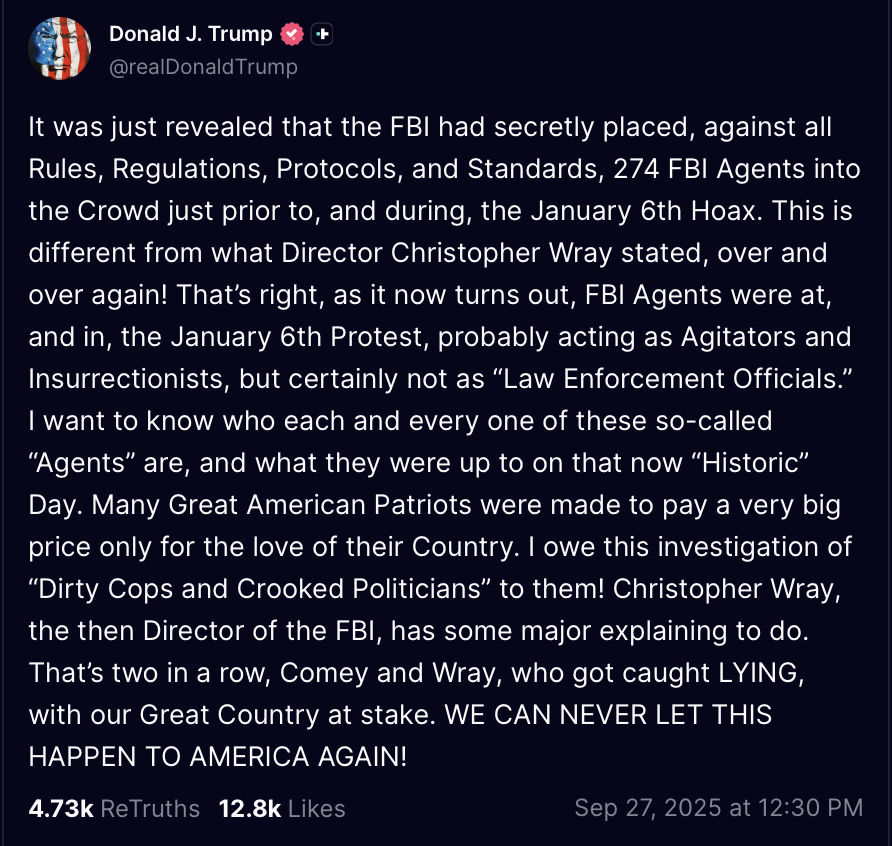Click "WE CAN NEVER LET THIS" text
Screen dimensions: 892x846
click(608, 715)
